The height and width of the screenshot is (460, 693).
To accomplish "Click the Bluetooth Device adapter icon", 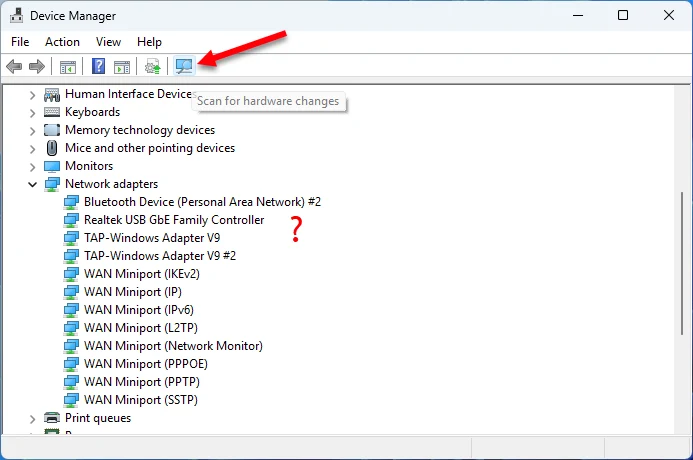I will pos(71,202).
